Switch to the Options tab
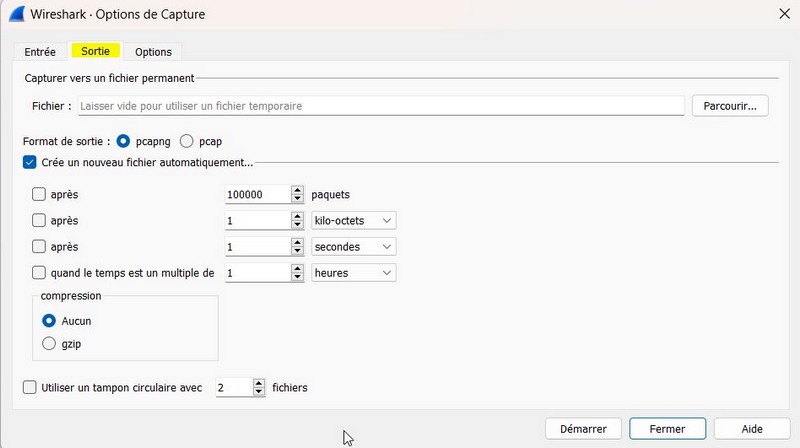Image resolution: width=800 pixels, height=448 pixels. click(x=153, y=52)
